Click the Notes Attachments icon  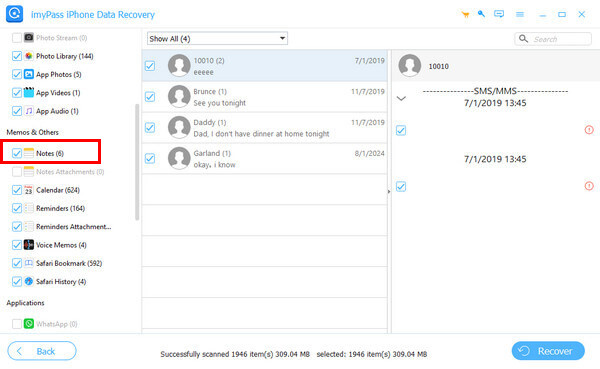pyautogui.click(x=29, y=171)
